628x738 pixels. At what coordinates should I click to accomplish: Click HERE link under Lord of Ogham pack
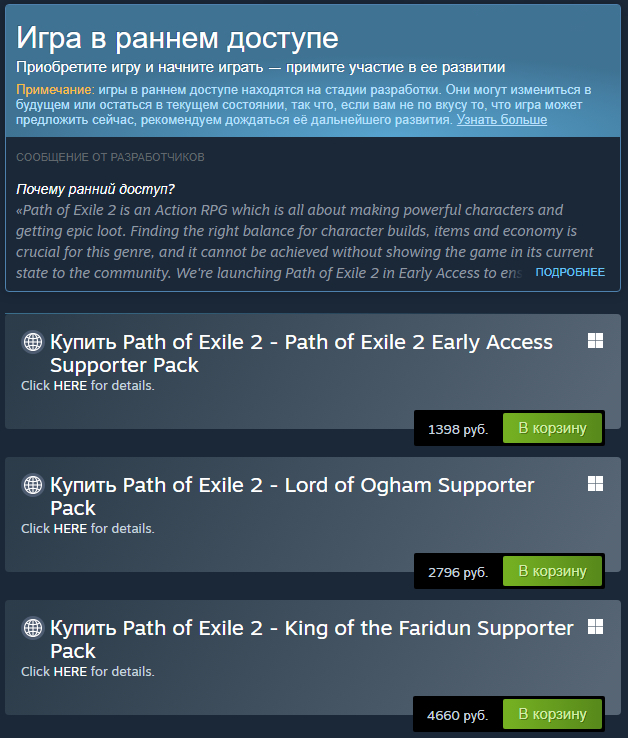70,529
